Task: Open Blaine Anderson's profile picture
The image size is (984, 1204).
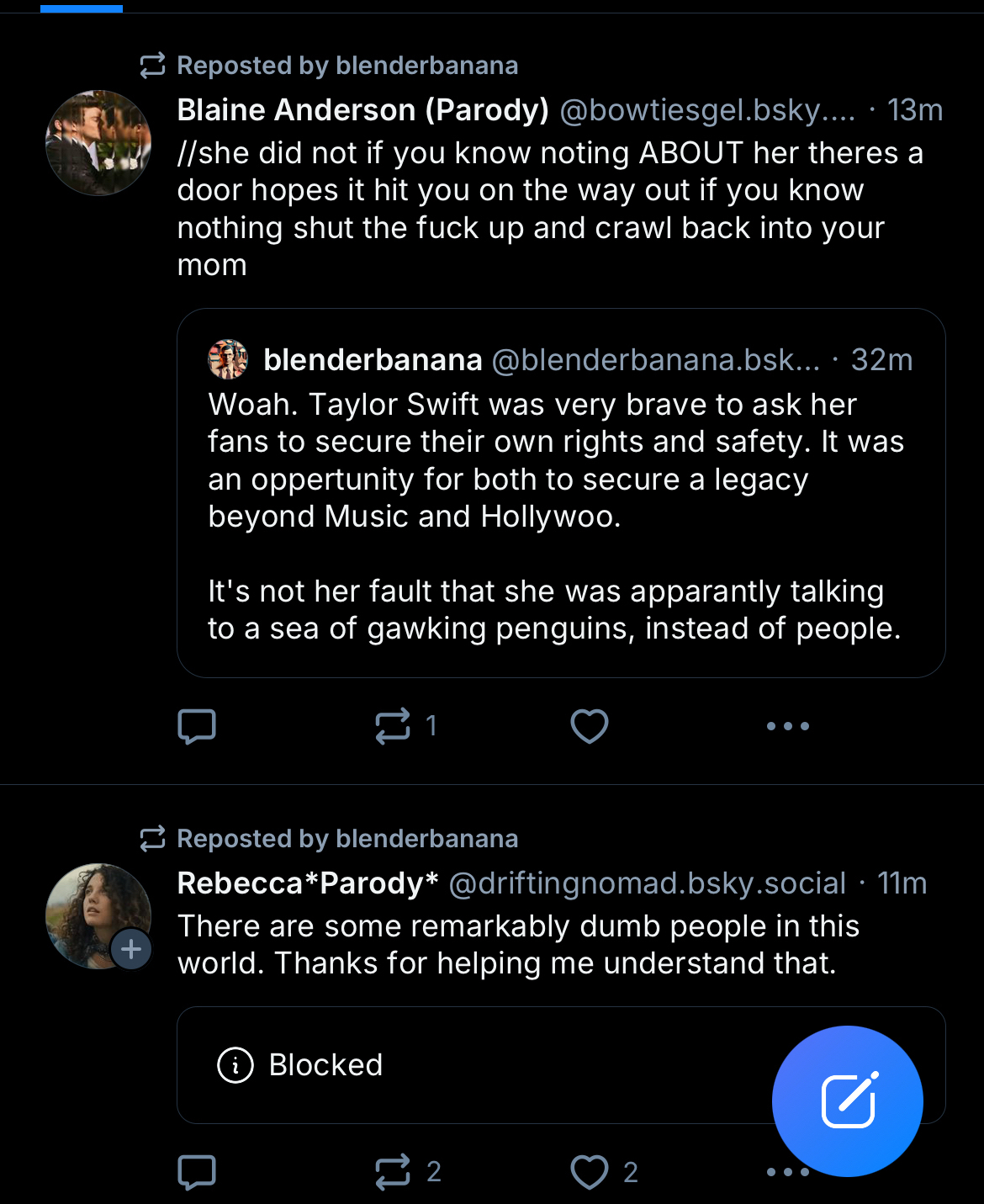Action: (98, 143)
